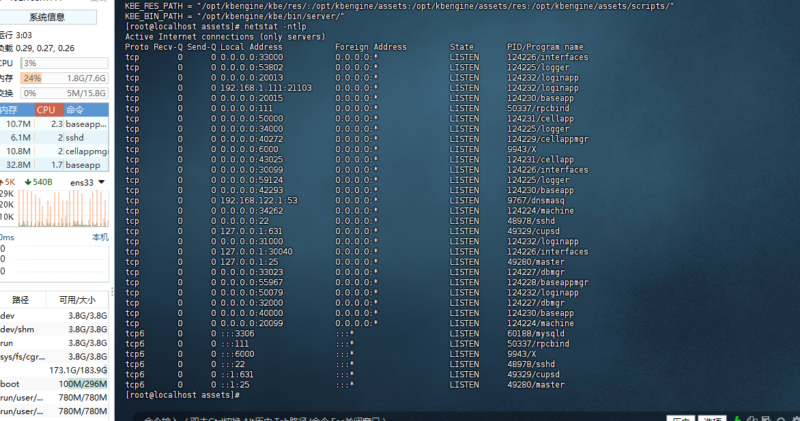Image resolution: width=800 pixels, height=421 pixels.
Task: Click the 路径 disk column header
Action: click(x=20, y=299)
